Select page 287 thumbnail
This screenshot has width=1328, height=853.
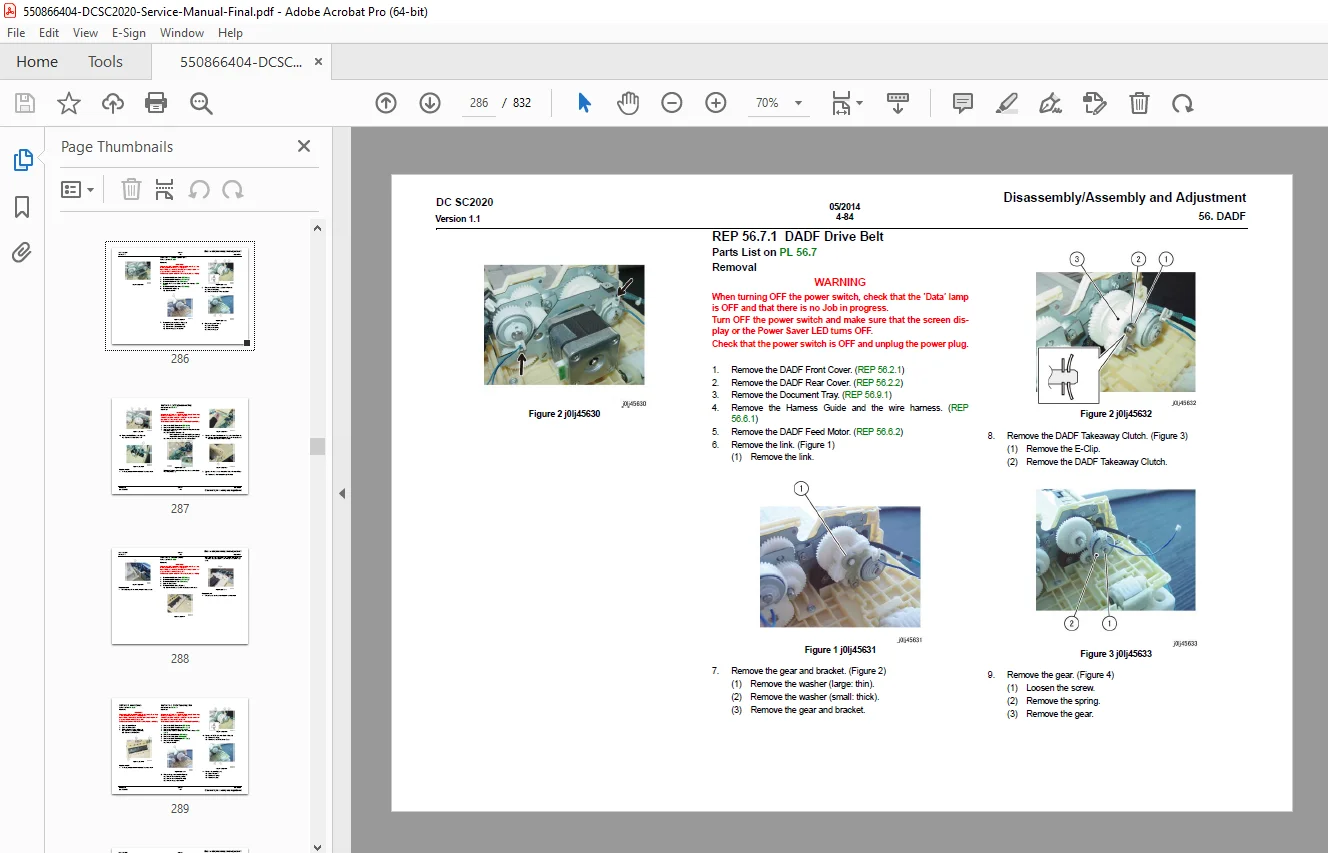click(180, 446)
